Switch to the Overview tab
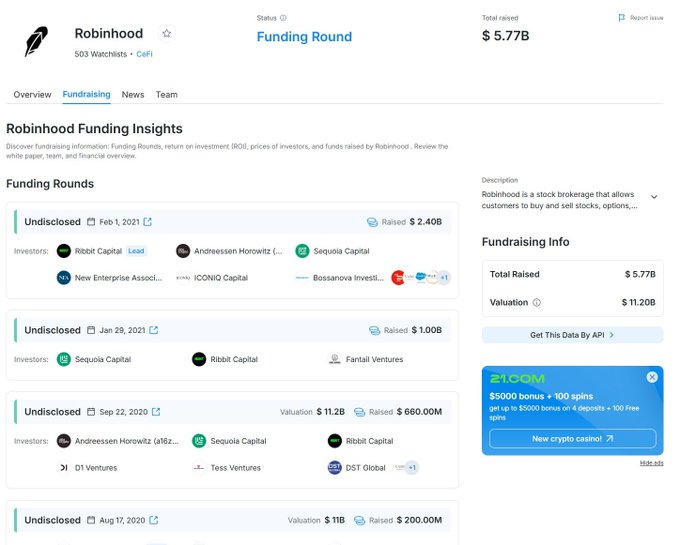 [x=32, y=95]
